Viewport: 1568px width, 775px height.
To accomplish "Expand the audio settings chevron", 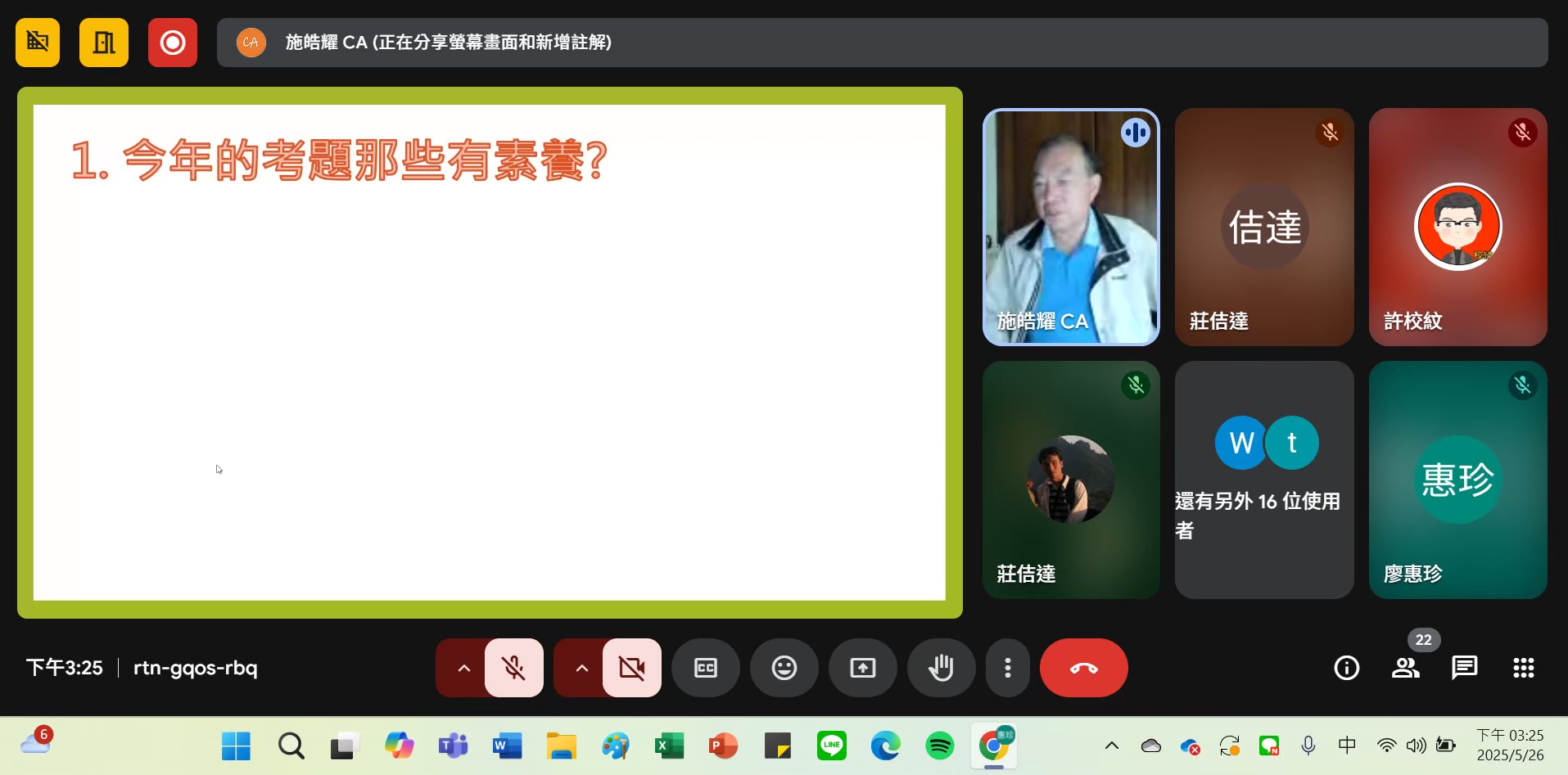I will point(463,668).
